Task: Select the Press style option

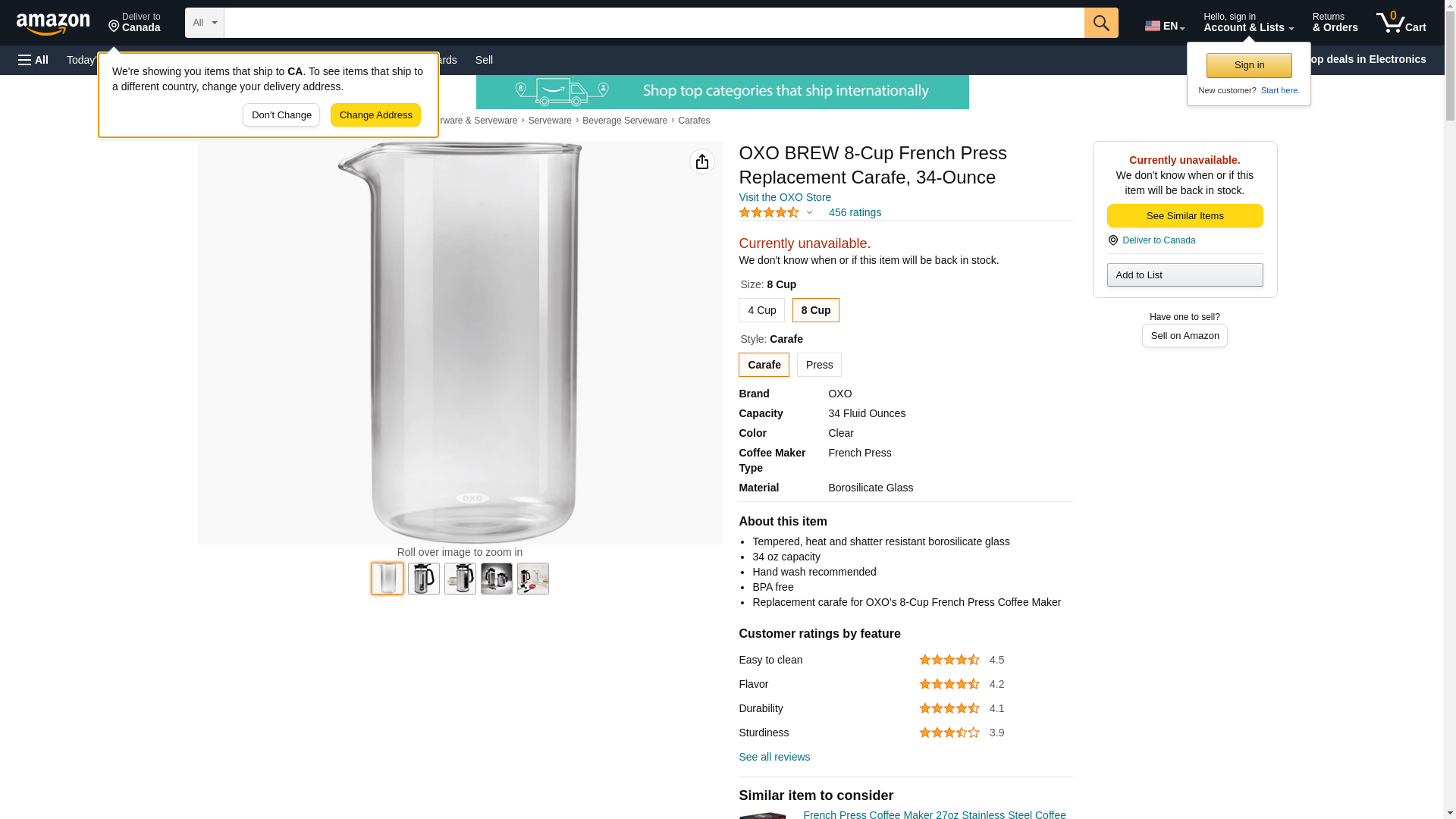Action: click(x=819, y=365)
